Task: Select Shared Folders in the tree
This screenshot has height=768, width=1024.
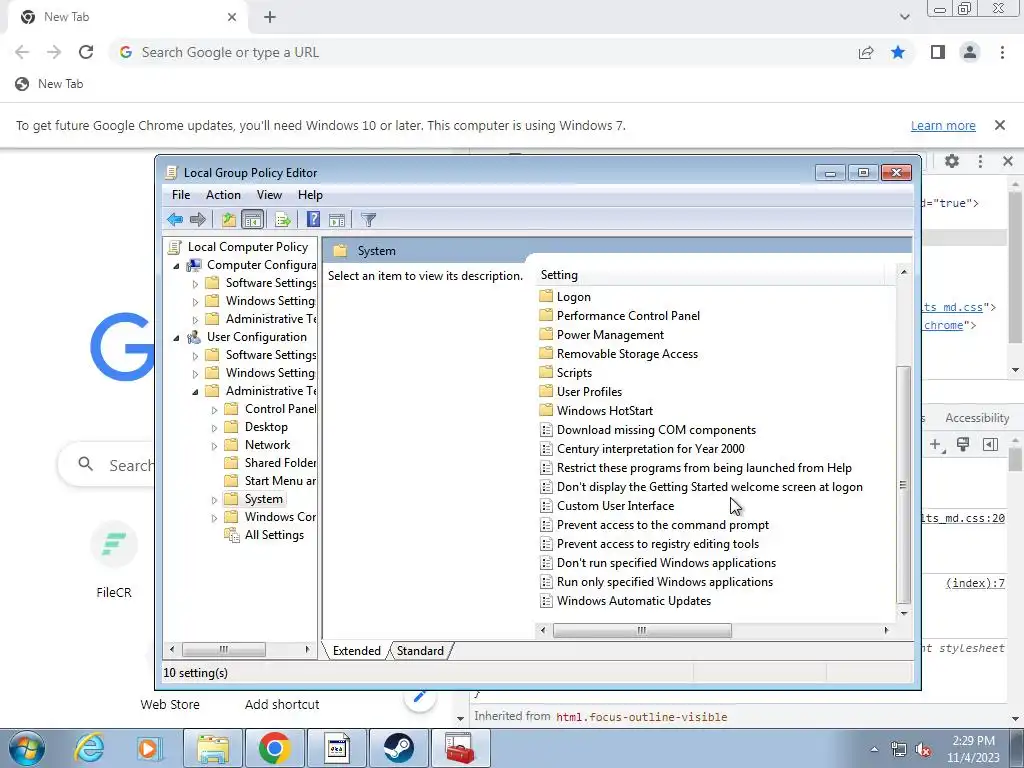Action: click(280, 462)
